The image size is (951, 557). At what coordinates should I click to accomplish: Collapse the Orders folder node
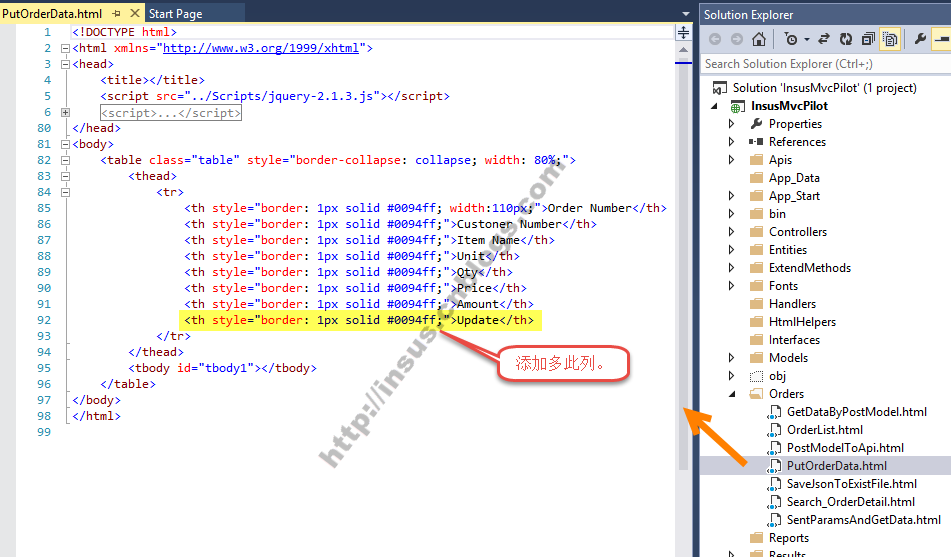(x=732, y=394)
